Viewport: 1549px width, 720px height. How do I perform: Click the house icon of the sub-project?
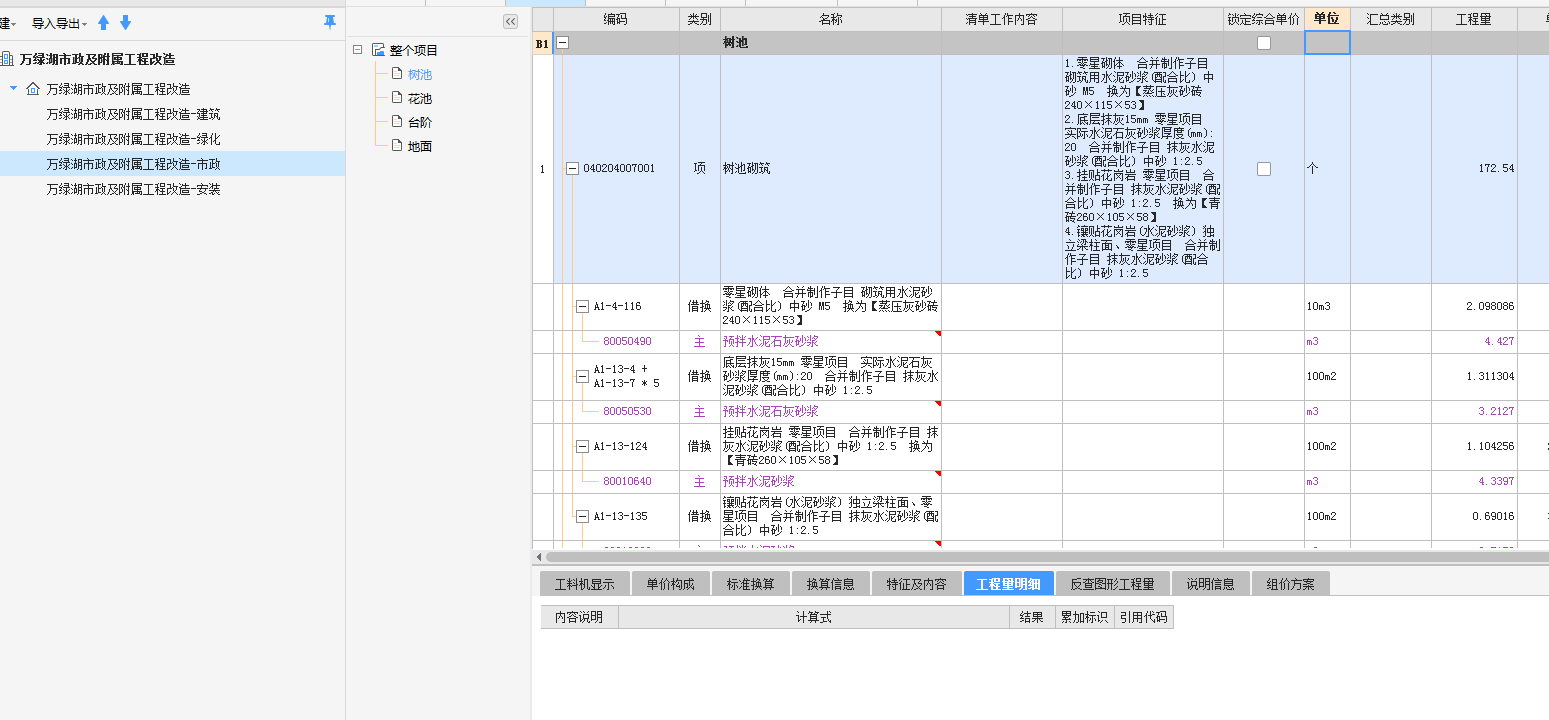pyautogui.click(x=33, y=89)
